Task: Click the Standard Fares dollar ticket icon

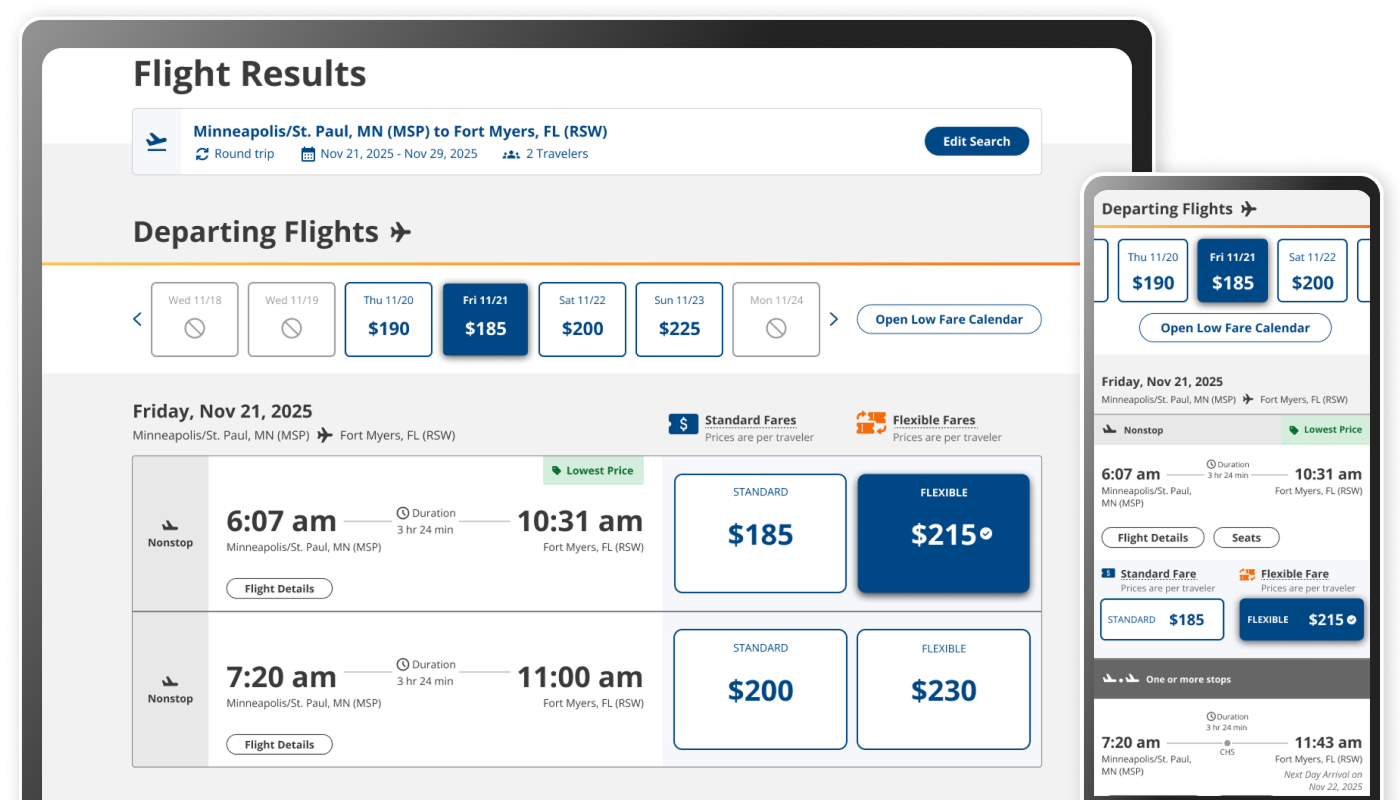Action: tap(683, 424)
